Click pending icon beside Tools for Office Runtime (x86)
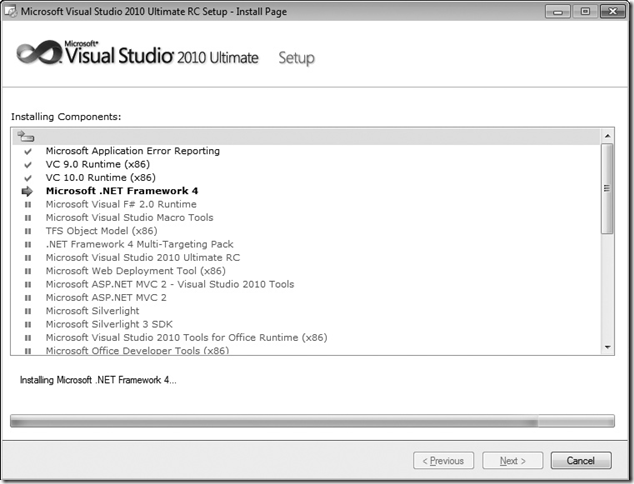 28,338
